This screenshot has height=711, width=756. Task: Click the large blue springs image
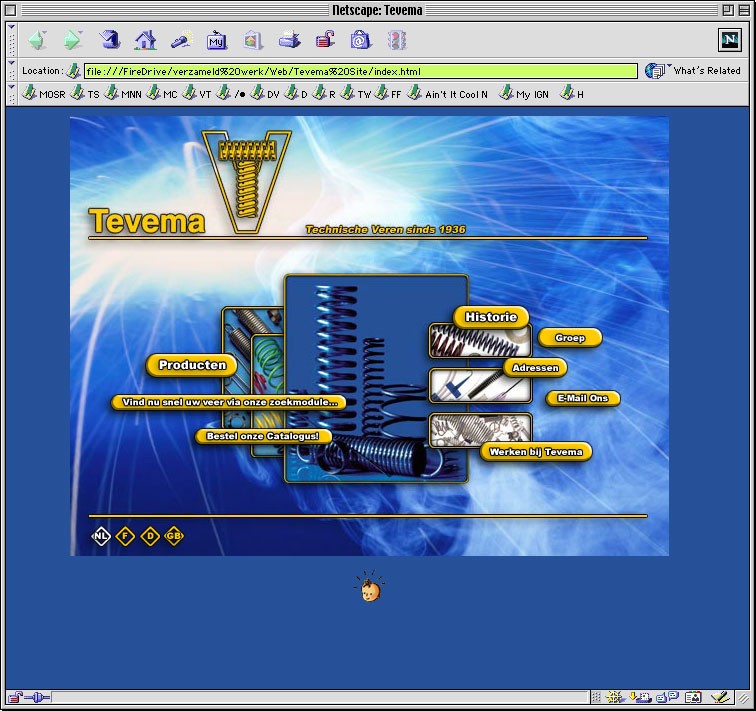tap(377, 378)
